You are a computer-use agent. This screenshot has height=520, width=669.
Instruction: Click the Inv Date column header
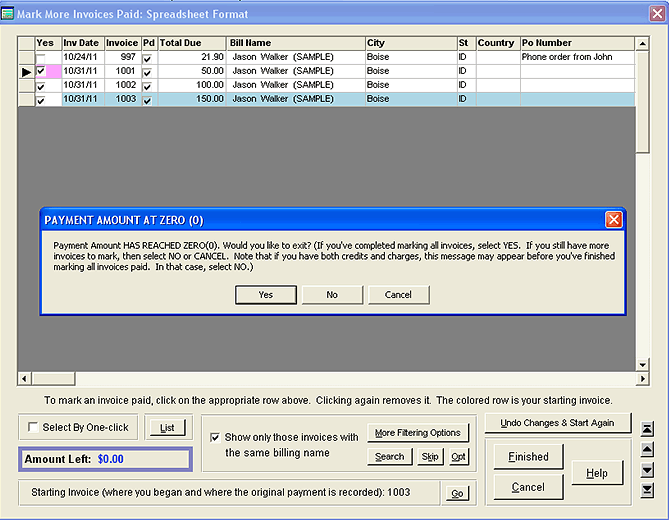click(82, 43)
